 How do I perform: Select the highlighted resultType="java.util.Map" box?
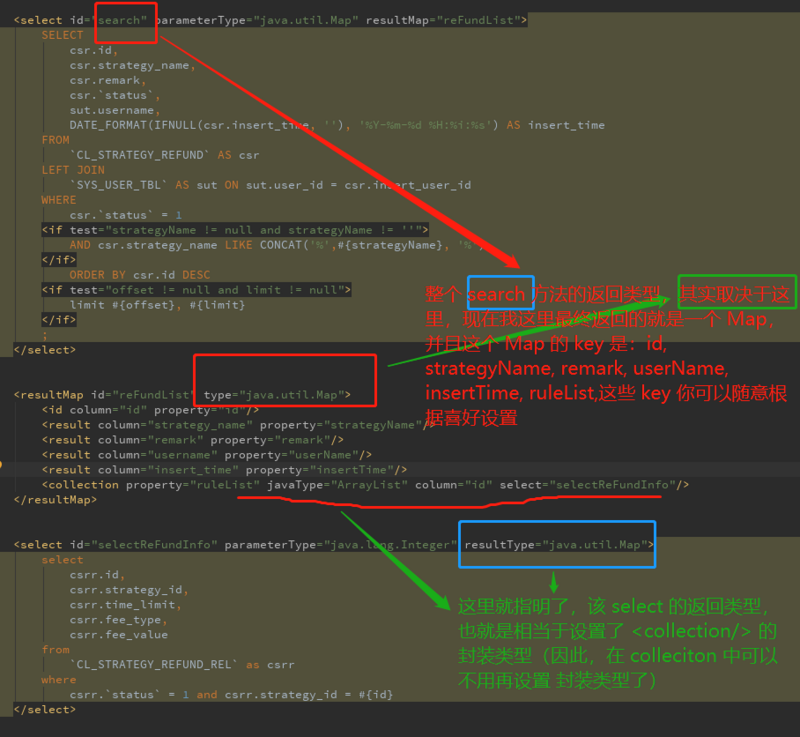click(x=556, y=544)
